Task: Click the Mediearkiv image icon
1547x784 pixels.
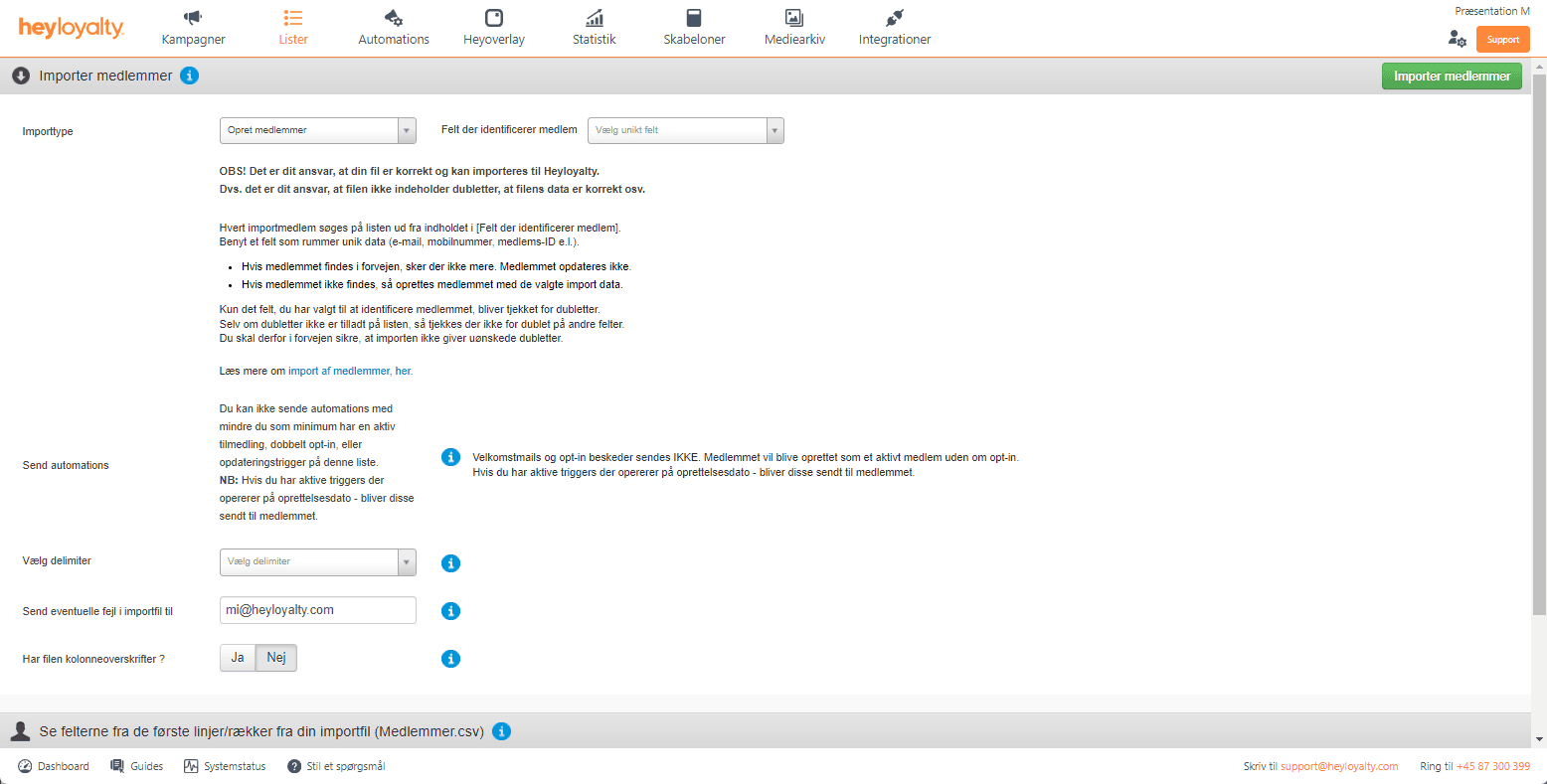Action: tap(793, 18)
